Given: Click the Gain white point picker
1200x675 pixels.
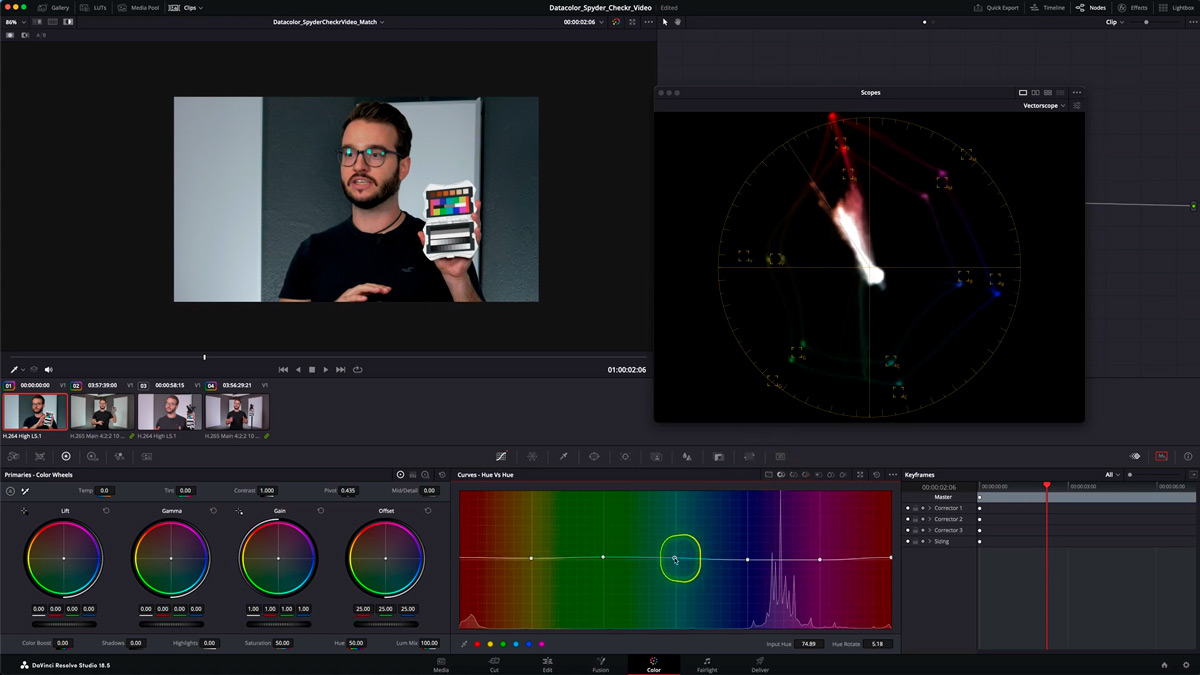Looking at the screenshot, I should [239, 511].
